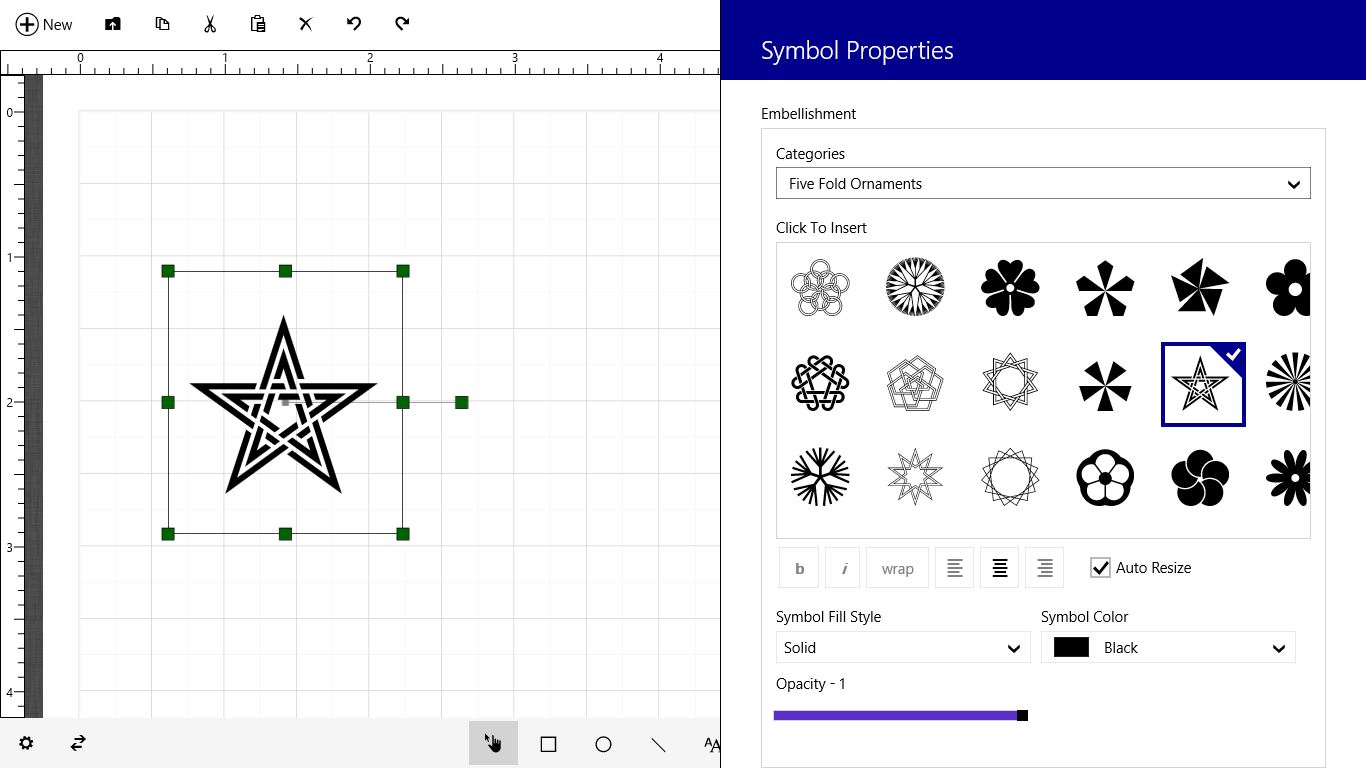The height and width of the screenshot is (768, 1366).
Task: Create a new drawing with New
Action: [x=45, y=24]
